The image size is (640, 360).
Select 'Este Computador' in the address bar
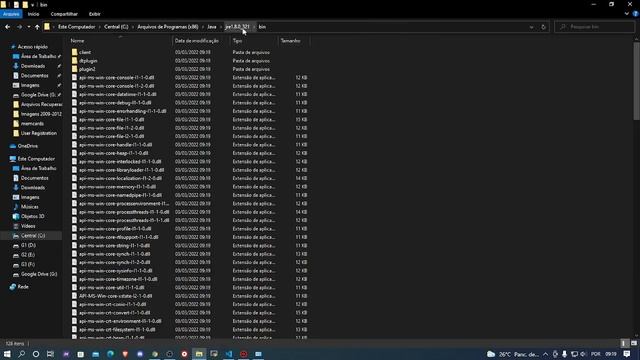click(x=76, y=27)
